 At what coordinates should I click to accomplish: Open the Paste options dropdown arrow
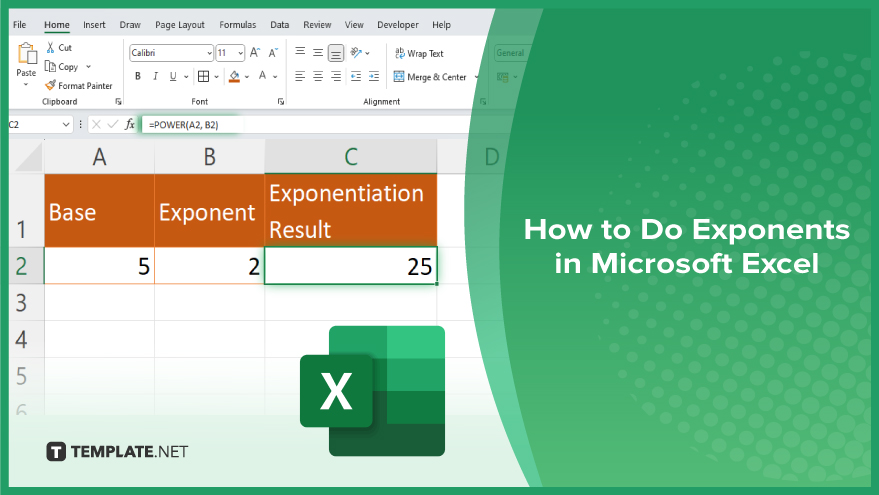coord(26,85)
